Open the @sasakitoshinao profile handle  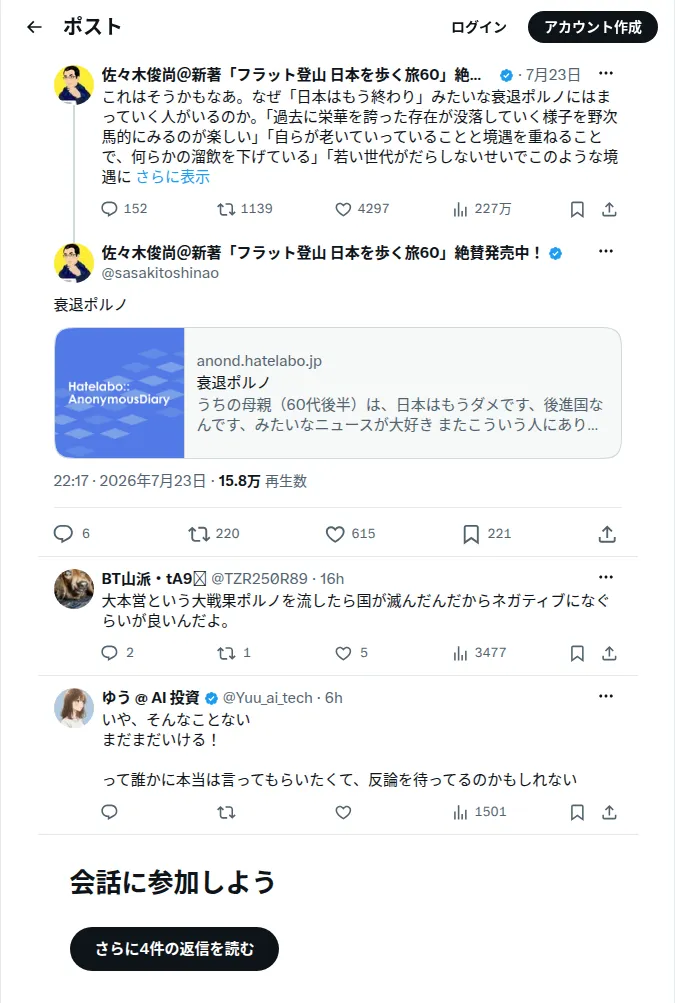160,273
